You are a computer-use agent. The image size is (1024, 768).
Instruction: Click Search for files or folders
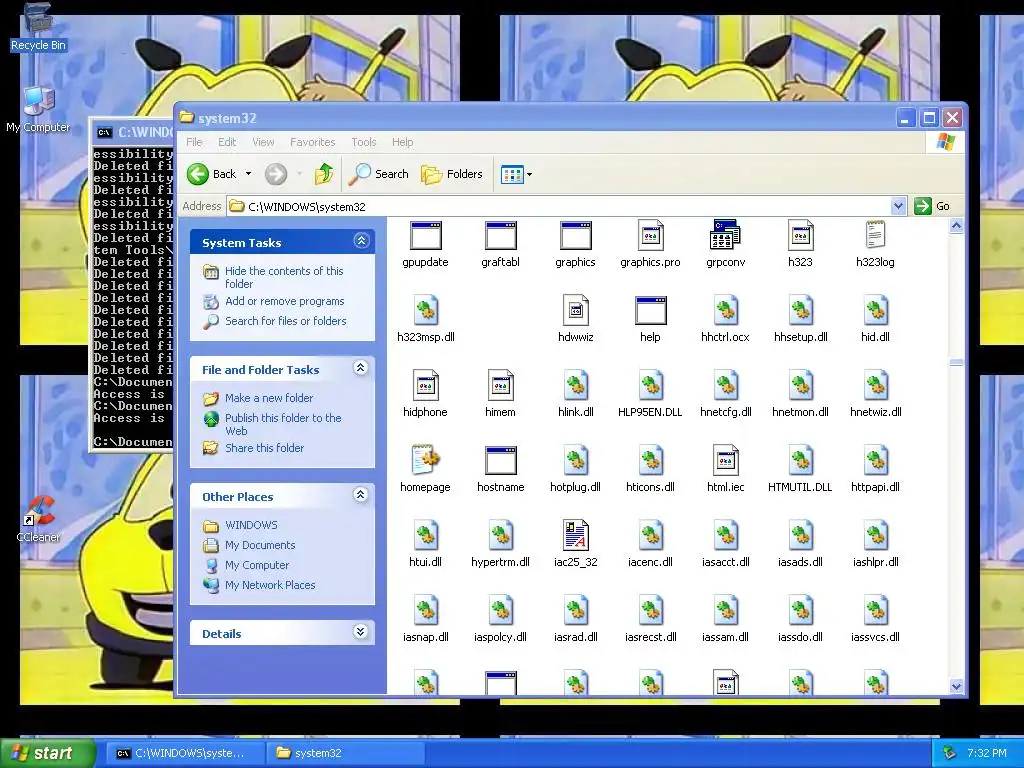(x=285, y=321)
